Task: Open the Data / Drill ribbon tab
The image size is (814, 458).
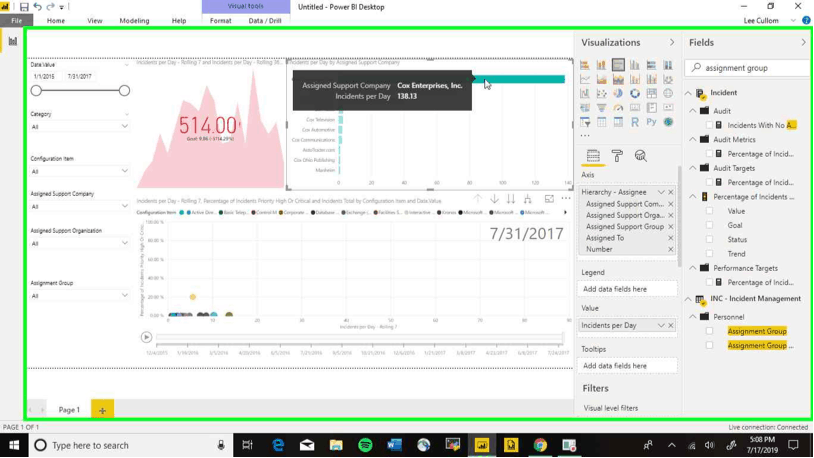Action: (265, 21)
